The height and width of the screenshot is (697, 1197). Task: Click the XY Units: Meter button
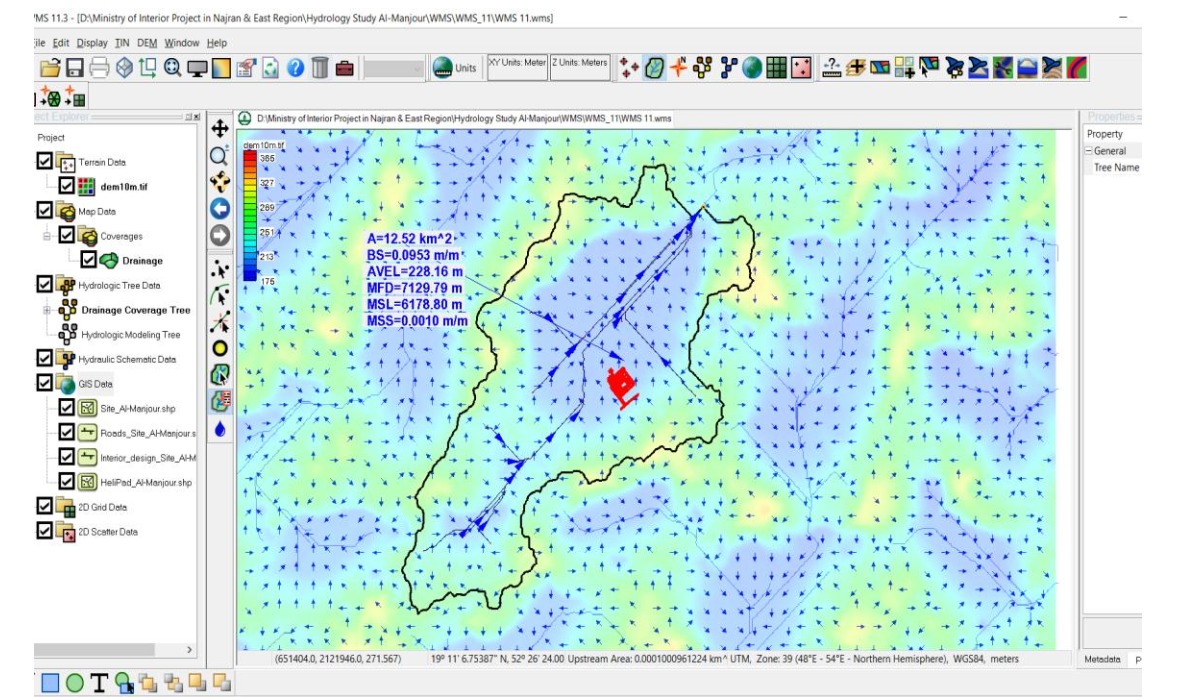[517, 67]
